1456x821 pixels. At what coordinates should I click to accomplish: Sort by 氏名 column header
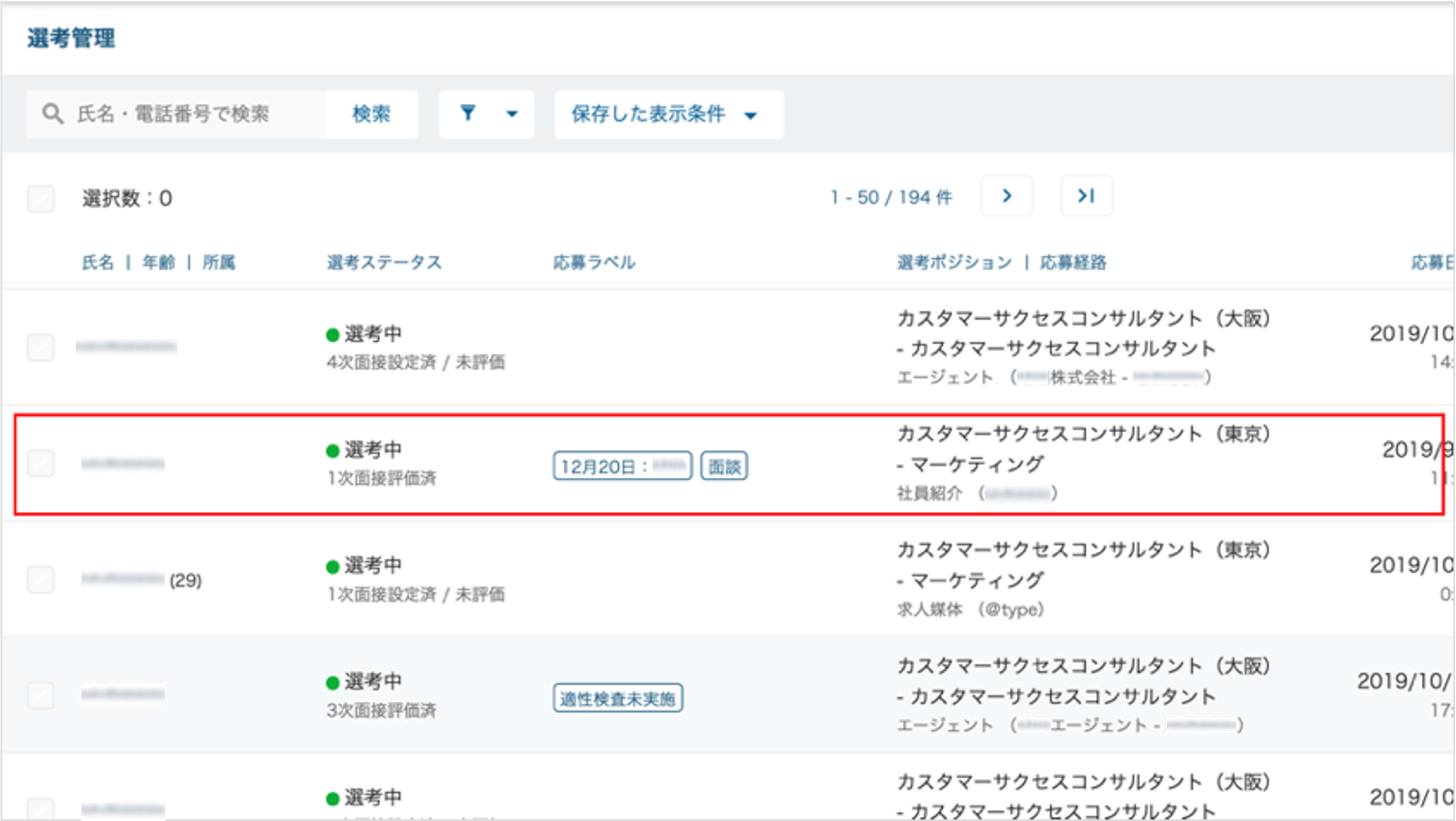[x=98, y=263]
